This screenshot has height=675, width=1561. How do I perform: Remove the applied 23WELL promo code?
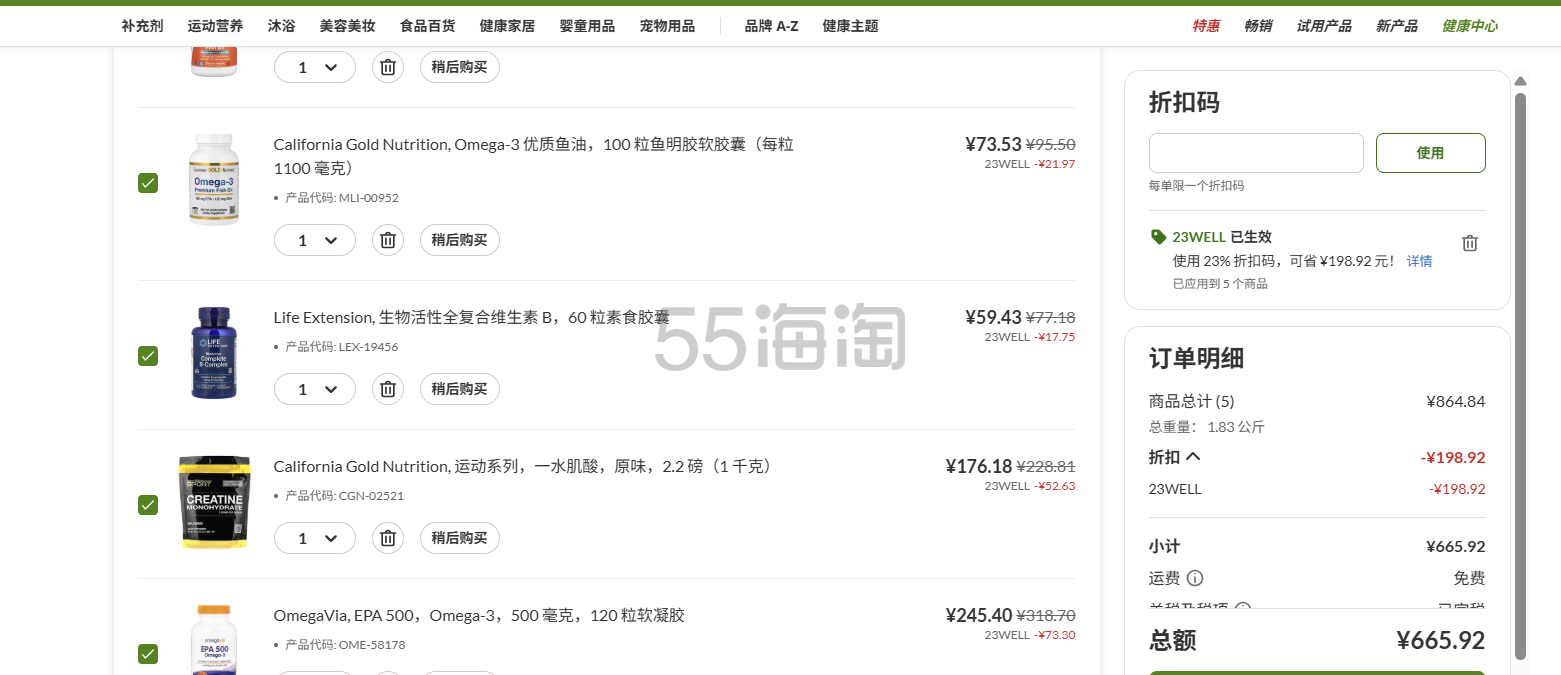click(x=1469, y=243)
